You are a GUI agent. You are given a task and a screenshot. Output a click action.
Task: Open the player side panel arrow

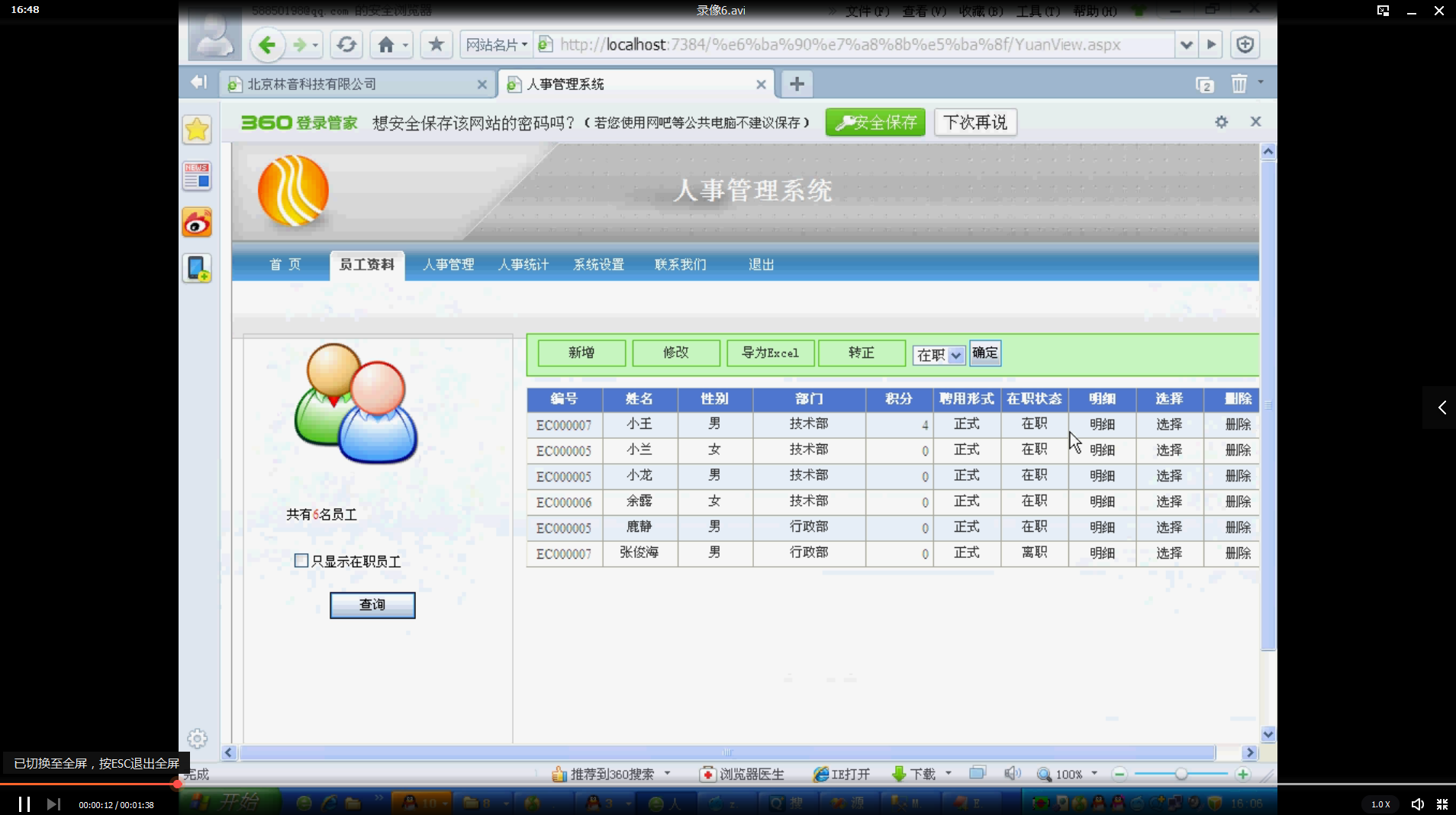[x=1442, y=407]
